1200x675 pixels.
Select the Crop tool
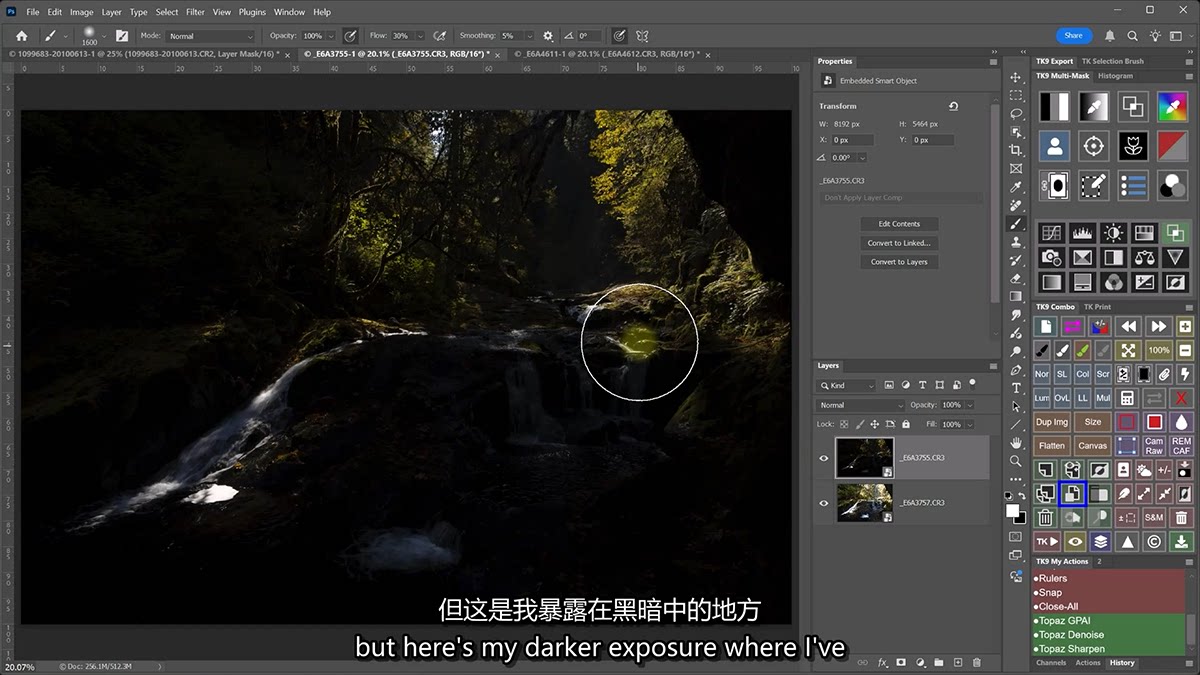tap(1016, 150)
